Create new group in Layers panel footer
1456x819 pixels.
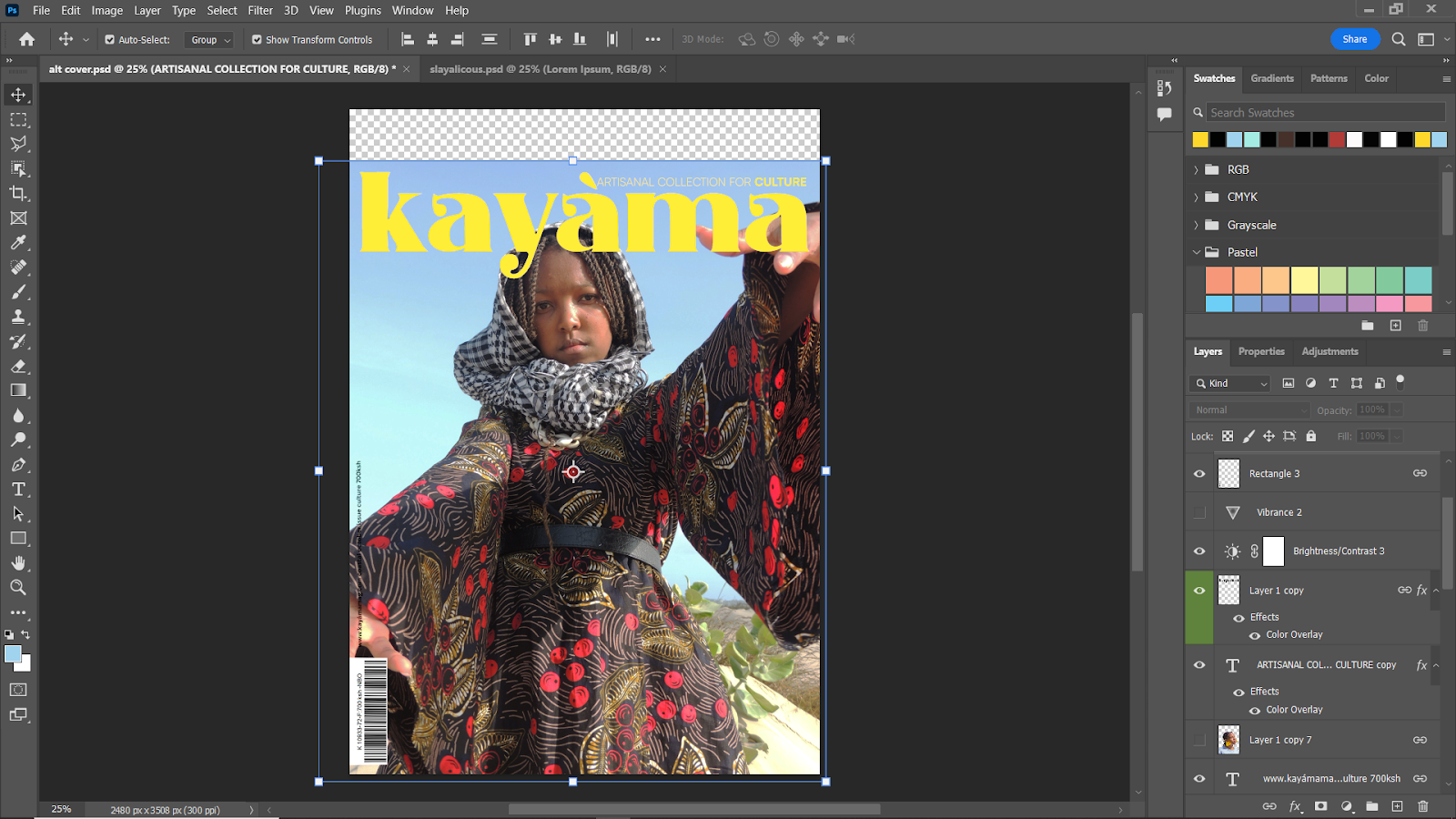(1371, 806)
